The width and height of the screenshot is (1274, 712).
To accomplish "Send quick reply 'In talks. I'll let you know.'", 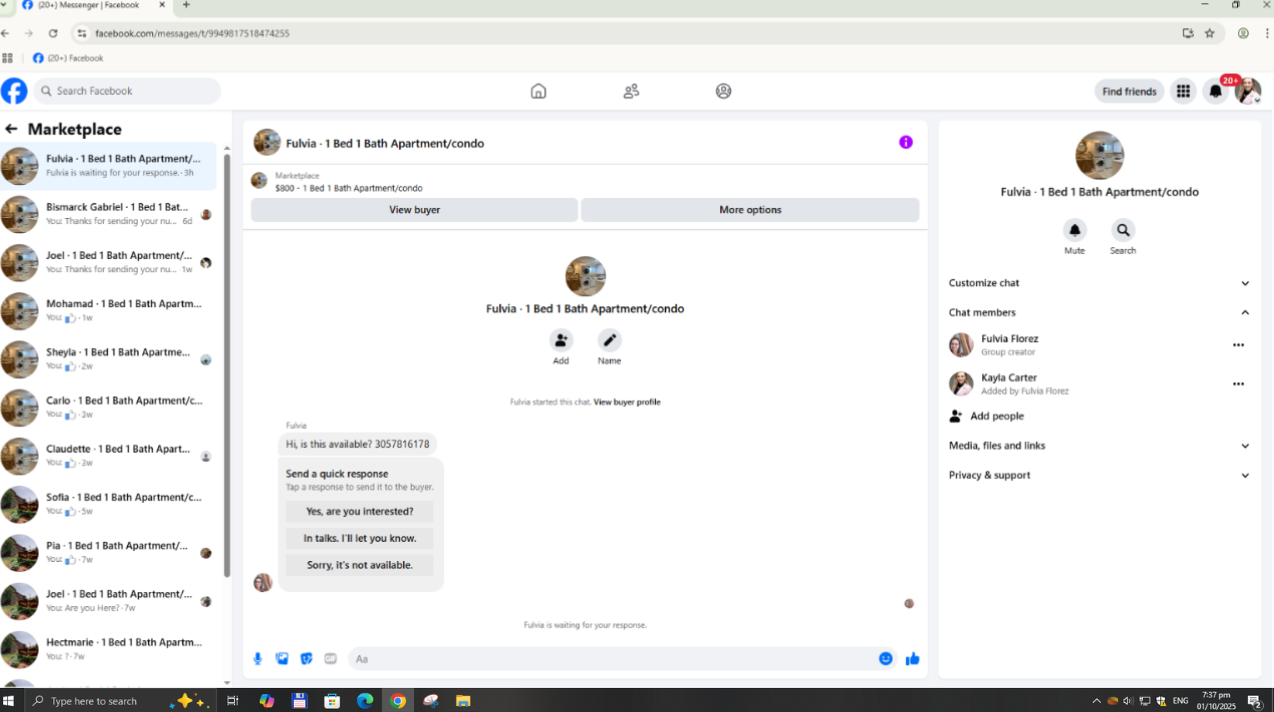I will coord(359,538).
